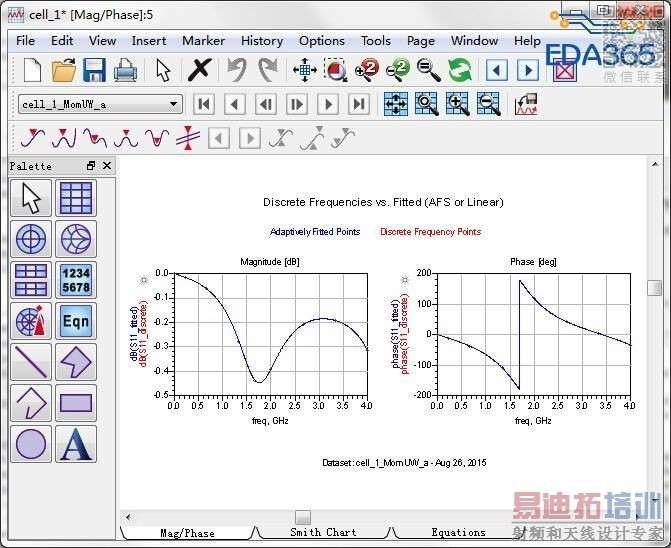Go to next page blue arrow
The height and width of the screenshot is (548, 671).
(x=528, y=70)
